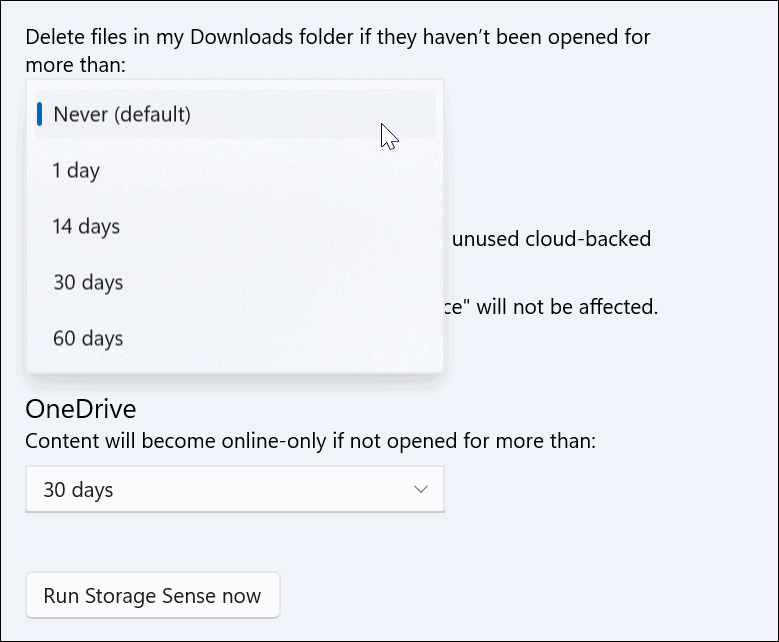Click the 'will not be affected' text
The image size is (779, 642).
coord(566,306)
